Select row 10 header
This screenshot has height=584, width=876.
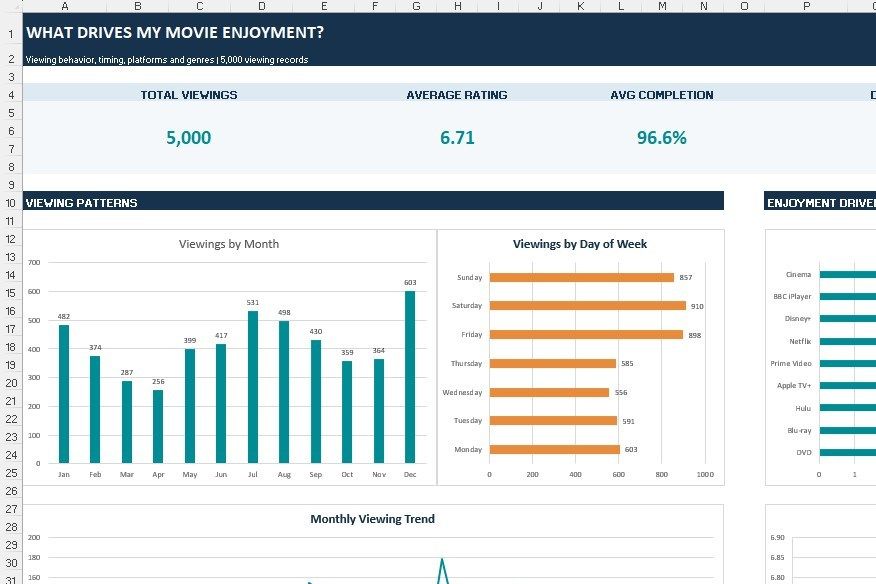(x=11, y=203)
